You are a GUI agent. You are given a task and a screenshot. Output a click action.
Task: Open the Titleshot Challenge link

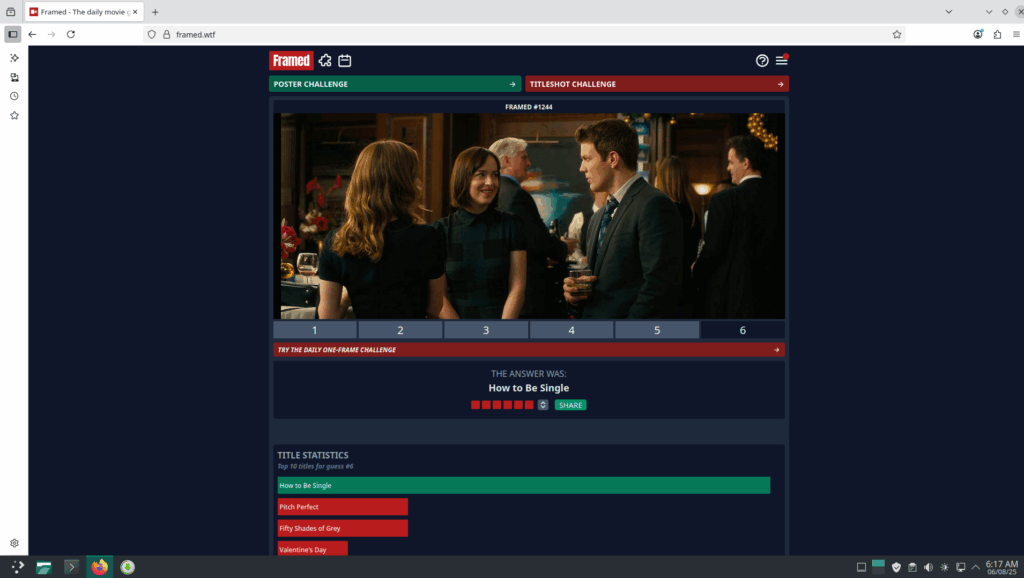coord(657,84)
